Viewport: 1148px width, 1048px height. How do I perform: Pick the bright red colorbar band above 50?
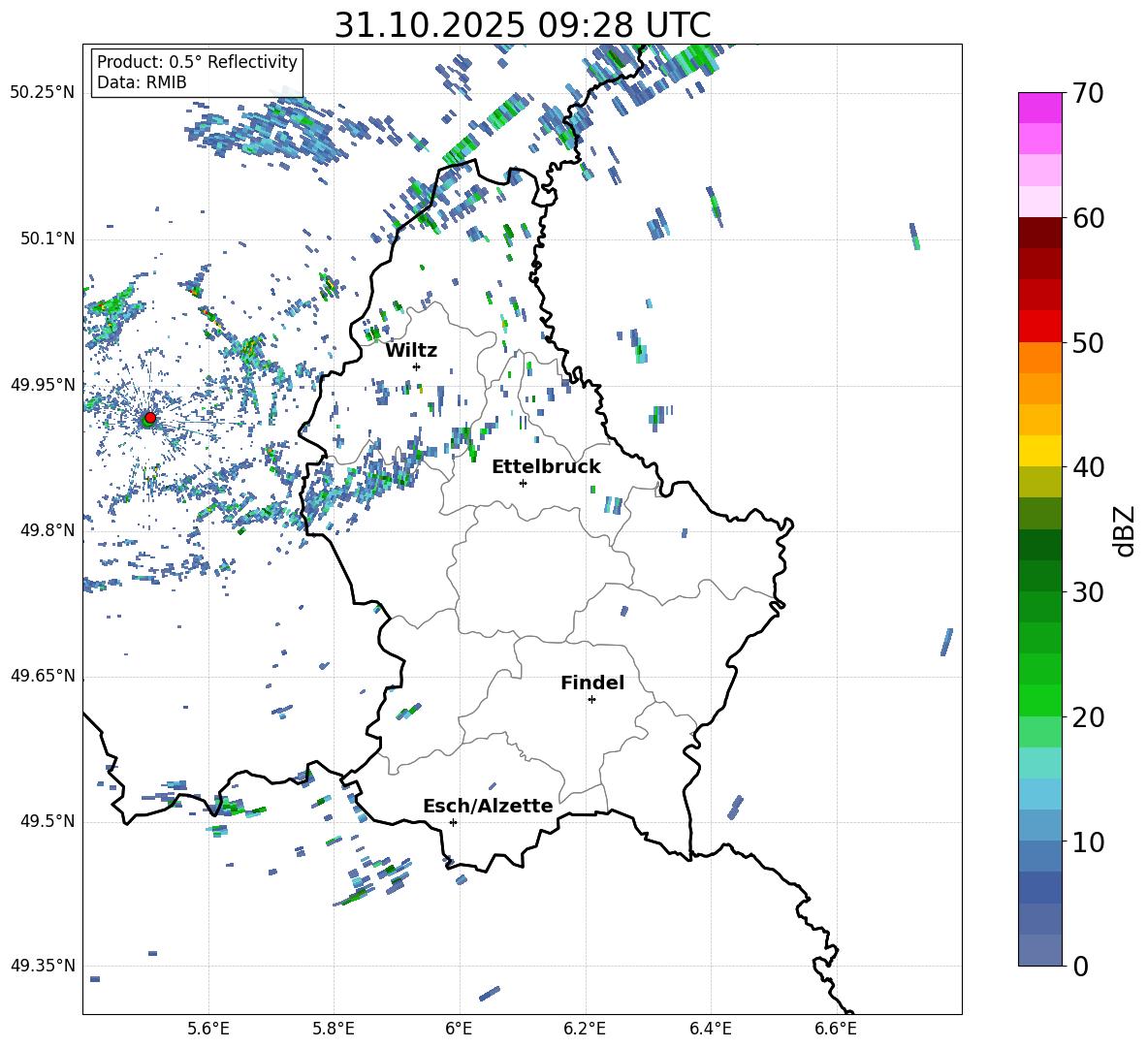click(x=1040, y=326)
